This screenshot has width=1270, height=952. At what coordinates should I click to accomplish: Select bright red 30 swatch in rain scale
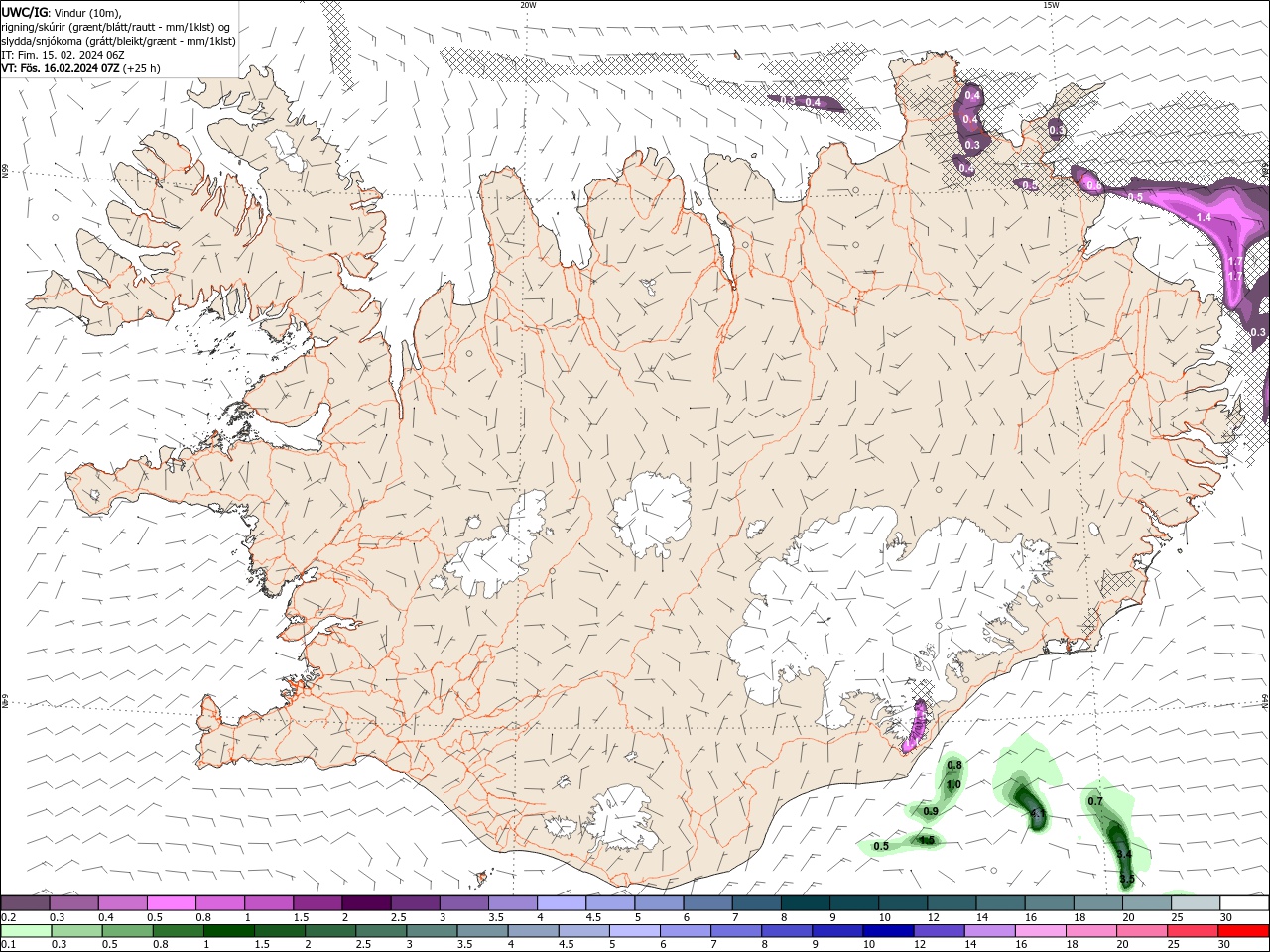coord(1243,931)
